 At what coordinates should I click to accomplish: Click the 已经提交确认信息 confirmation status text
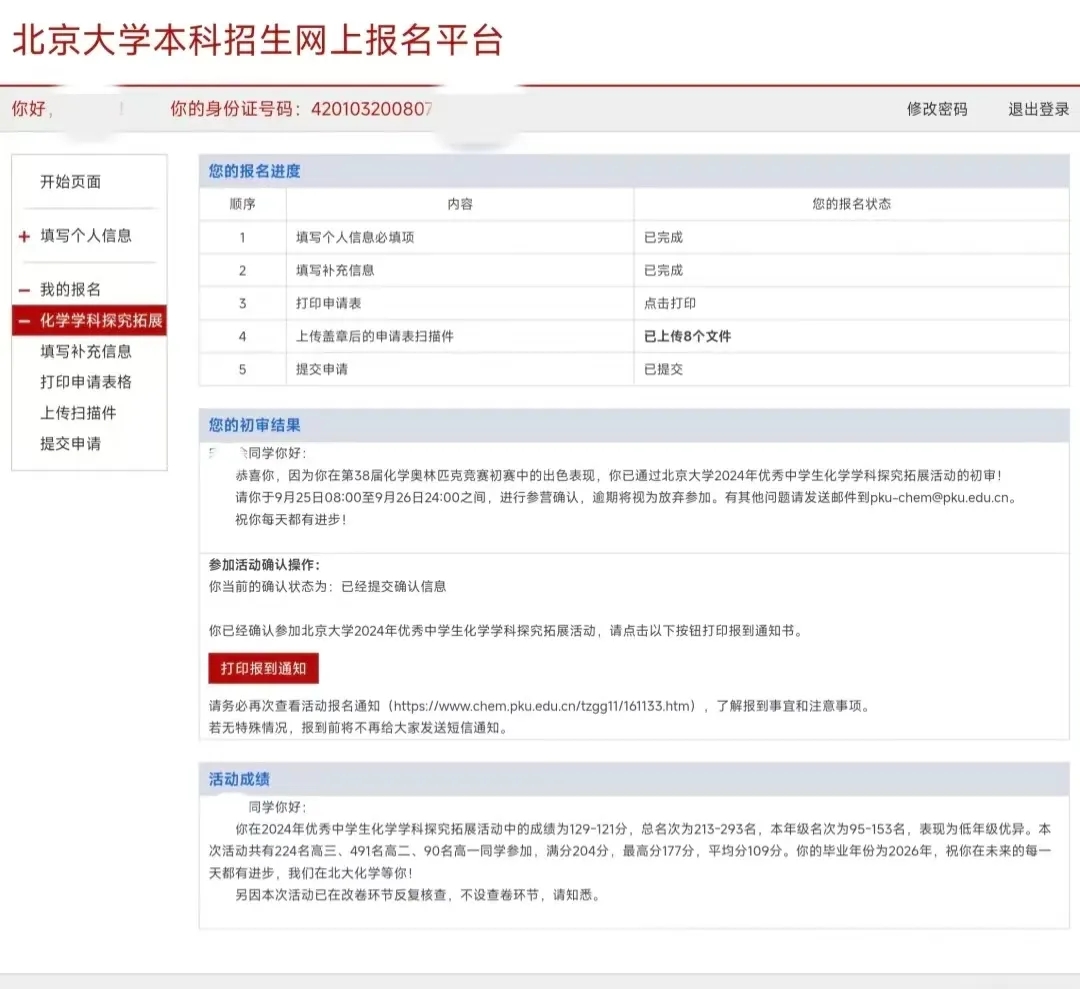394,586
